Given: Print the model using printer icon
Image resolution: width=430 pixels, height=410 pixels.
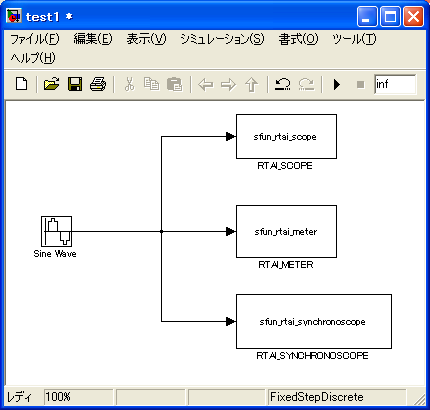Looking at the screenshot, I should (x=98, y=84).
